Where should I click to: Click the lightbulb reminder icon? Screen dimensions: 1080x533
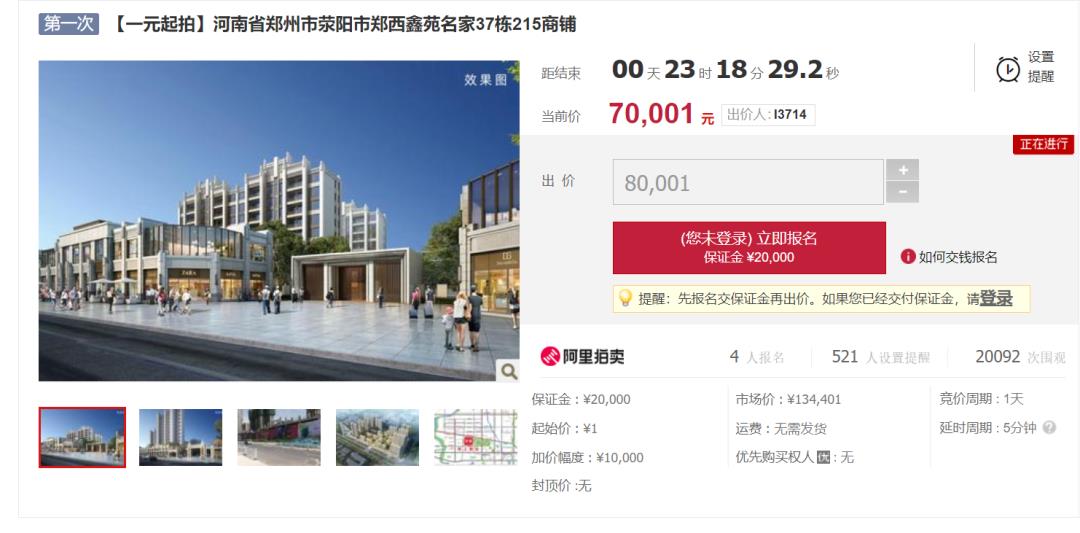click(x=625, y=298)
